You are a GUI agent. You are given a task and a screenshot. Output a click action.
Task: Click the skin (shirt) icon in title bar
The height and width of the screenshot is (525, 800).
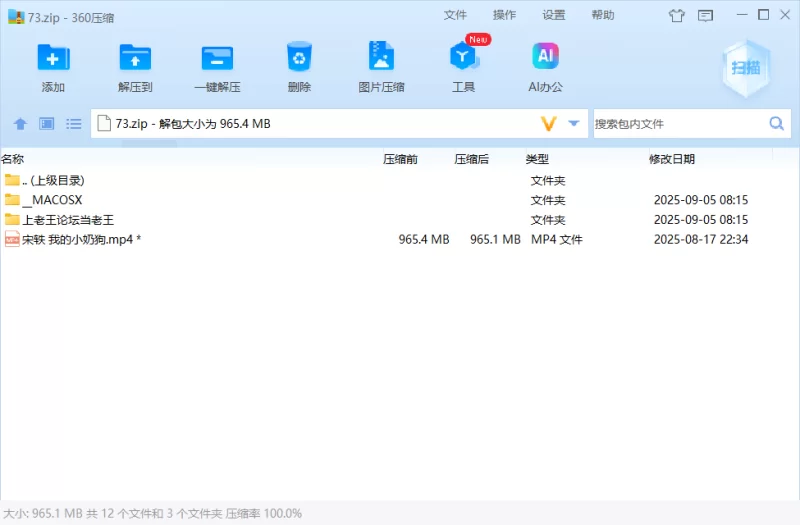pyautogui.click(x=677, y=15)
